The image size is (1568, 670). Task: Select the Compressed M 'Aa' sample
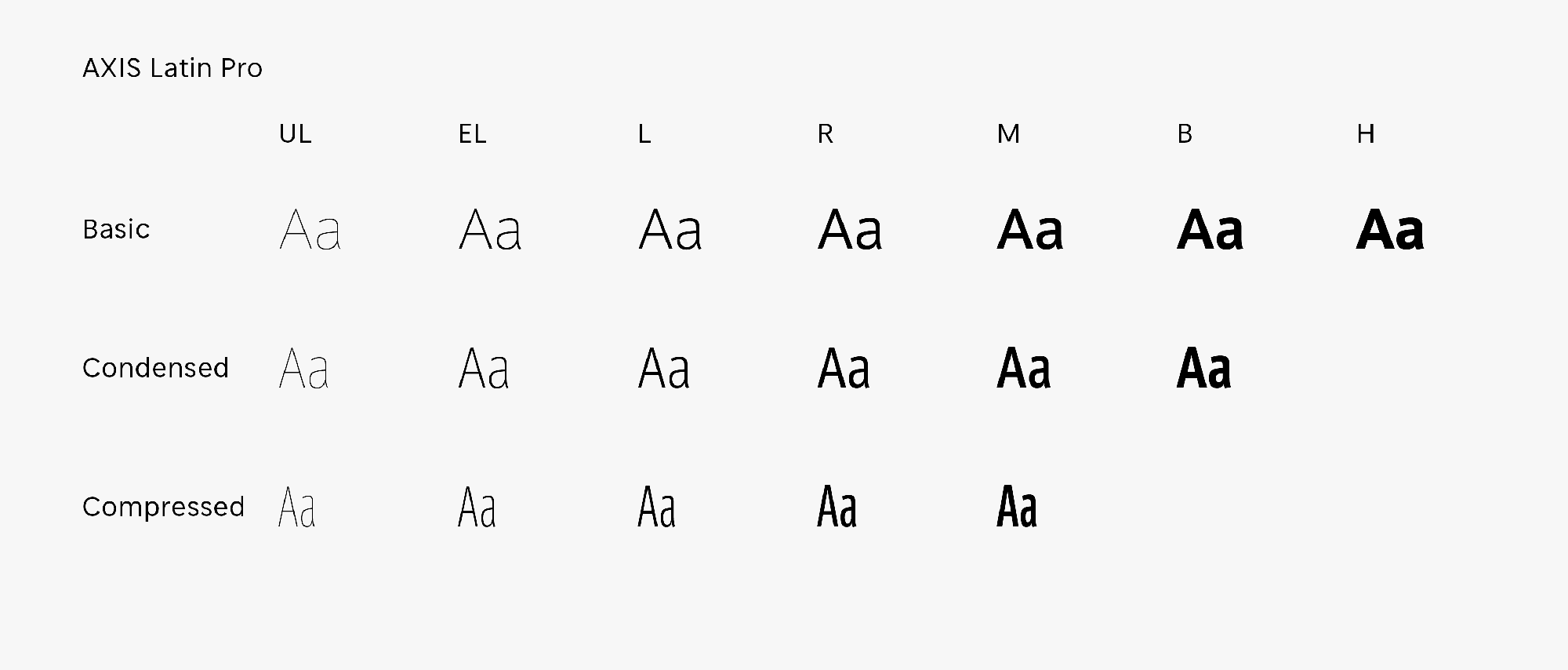(x=1017, y=507)
